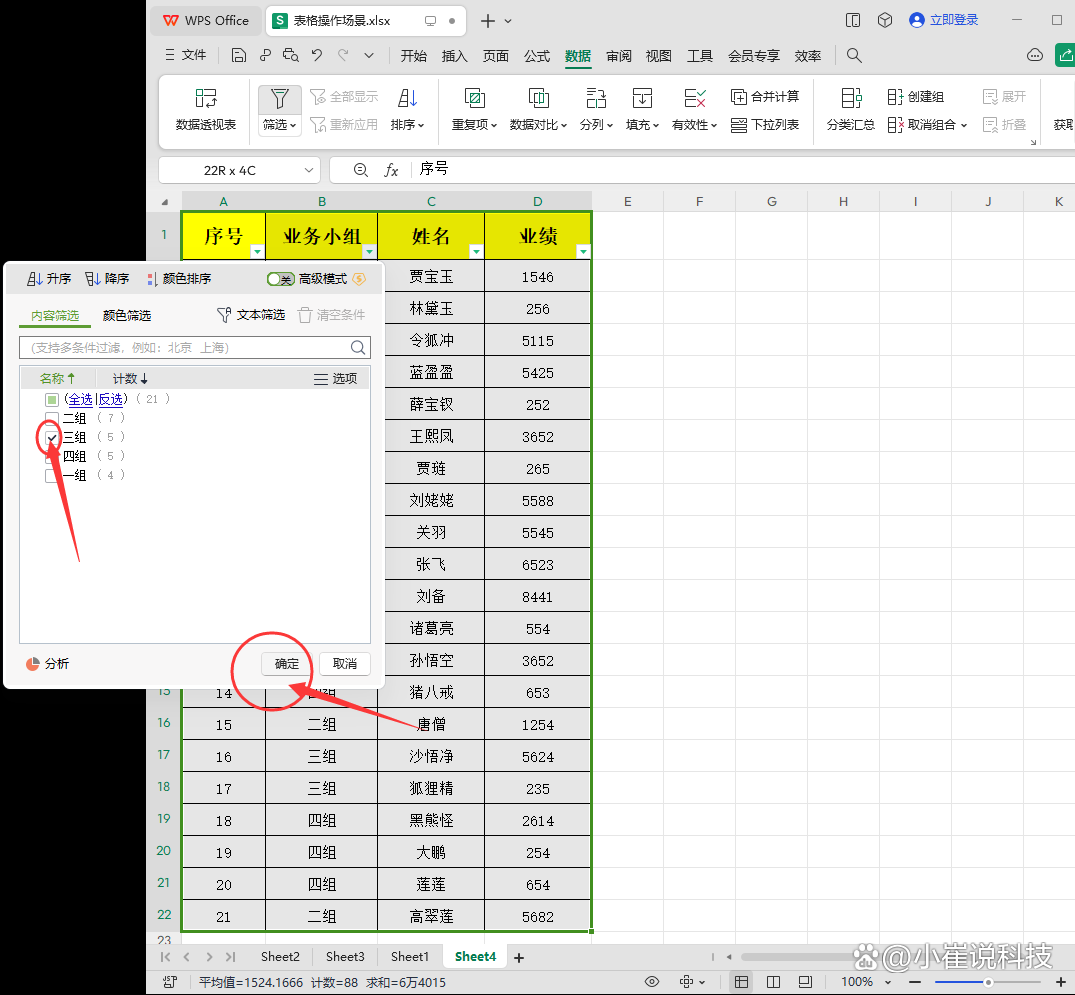Toggle the Advanced mode (高级模式) switch
The width and height of the screenshot is (1075, 995).
coord(280,279)
